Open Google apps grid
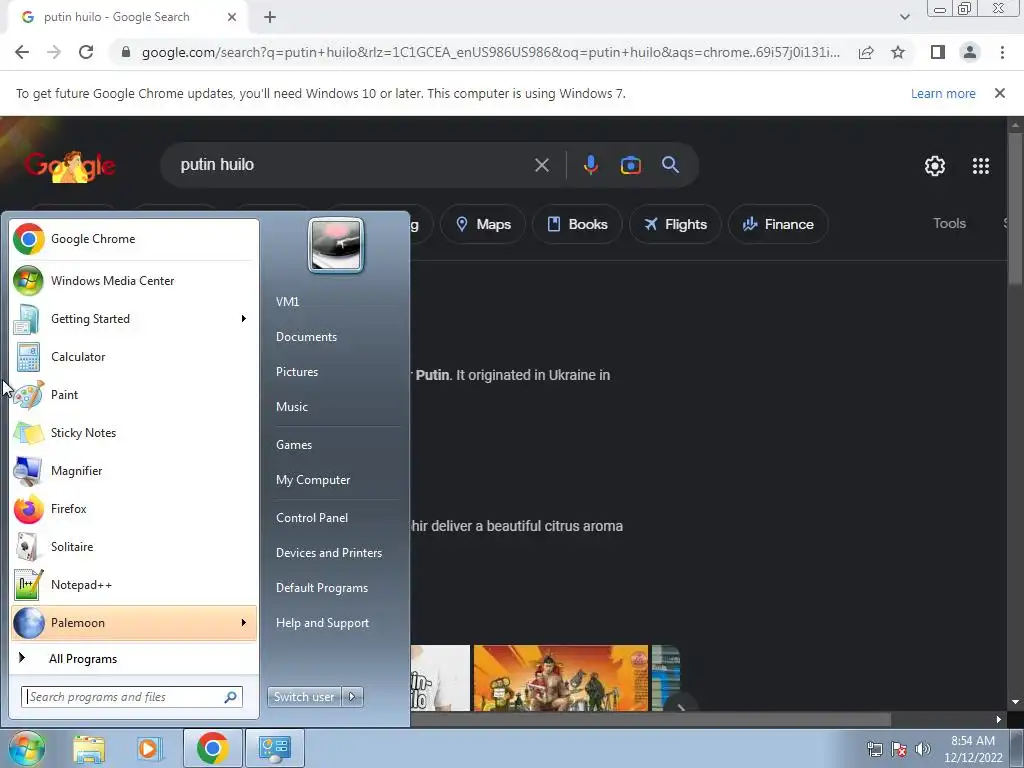This screenshot has height=768, width=1024. 980,166
